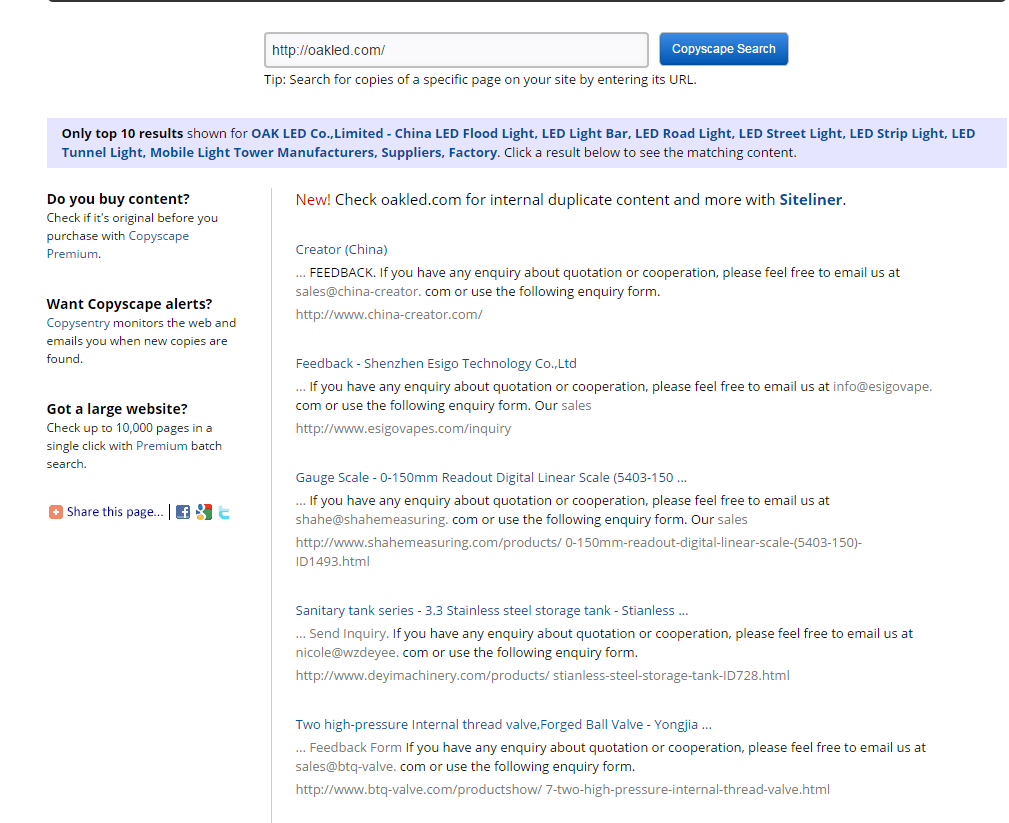1009x823 pixels.
Task: Open Feedback - Shenzhen Esigo Technology result
Action: click(x=436, y=363)
